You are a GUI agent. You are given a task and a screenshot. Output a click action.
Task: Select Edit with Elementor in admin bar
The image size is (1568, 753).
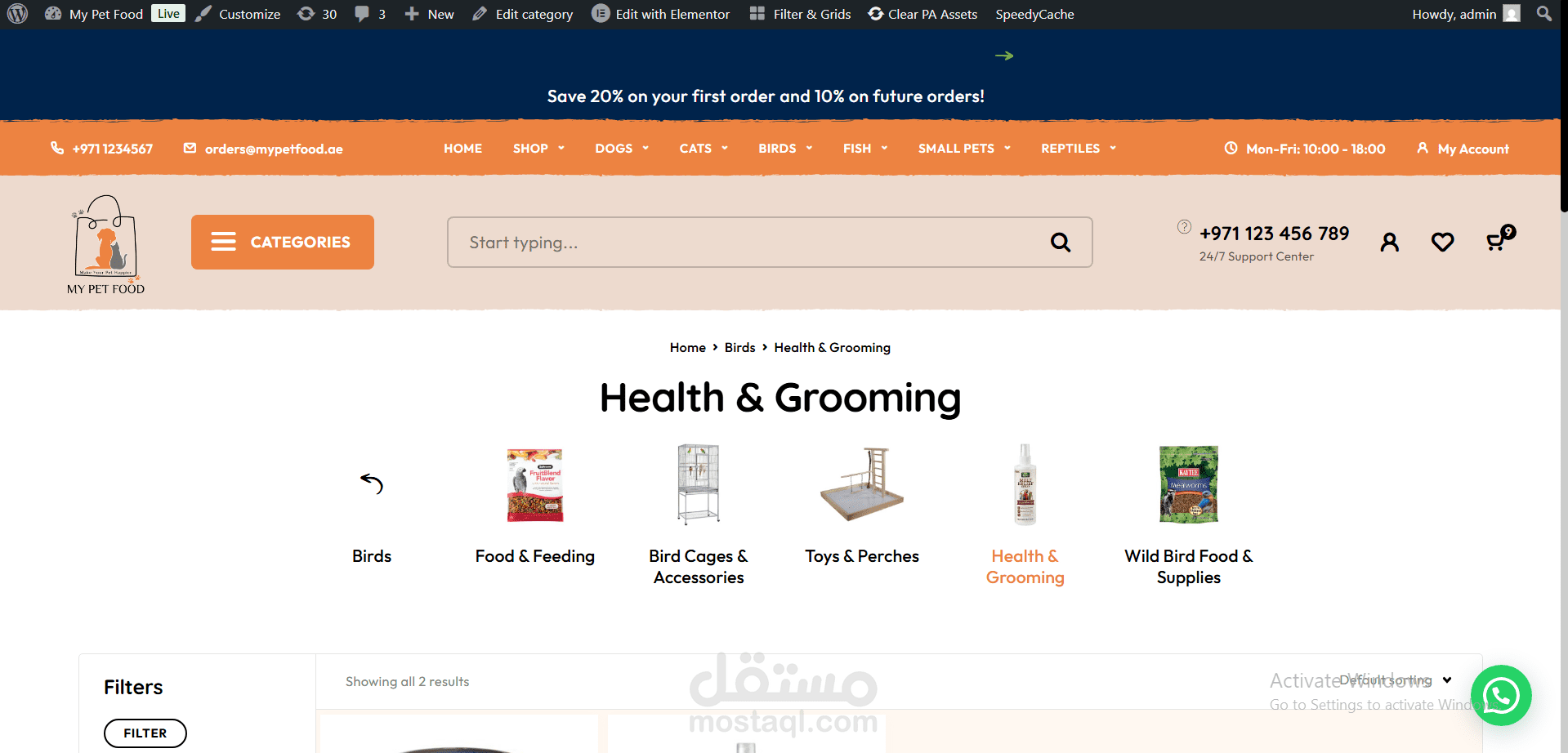(660, 14)
